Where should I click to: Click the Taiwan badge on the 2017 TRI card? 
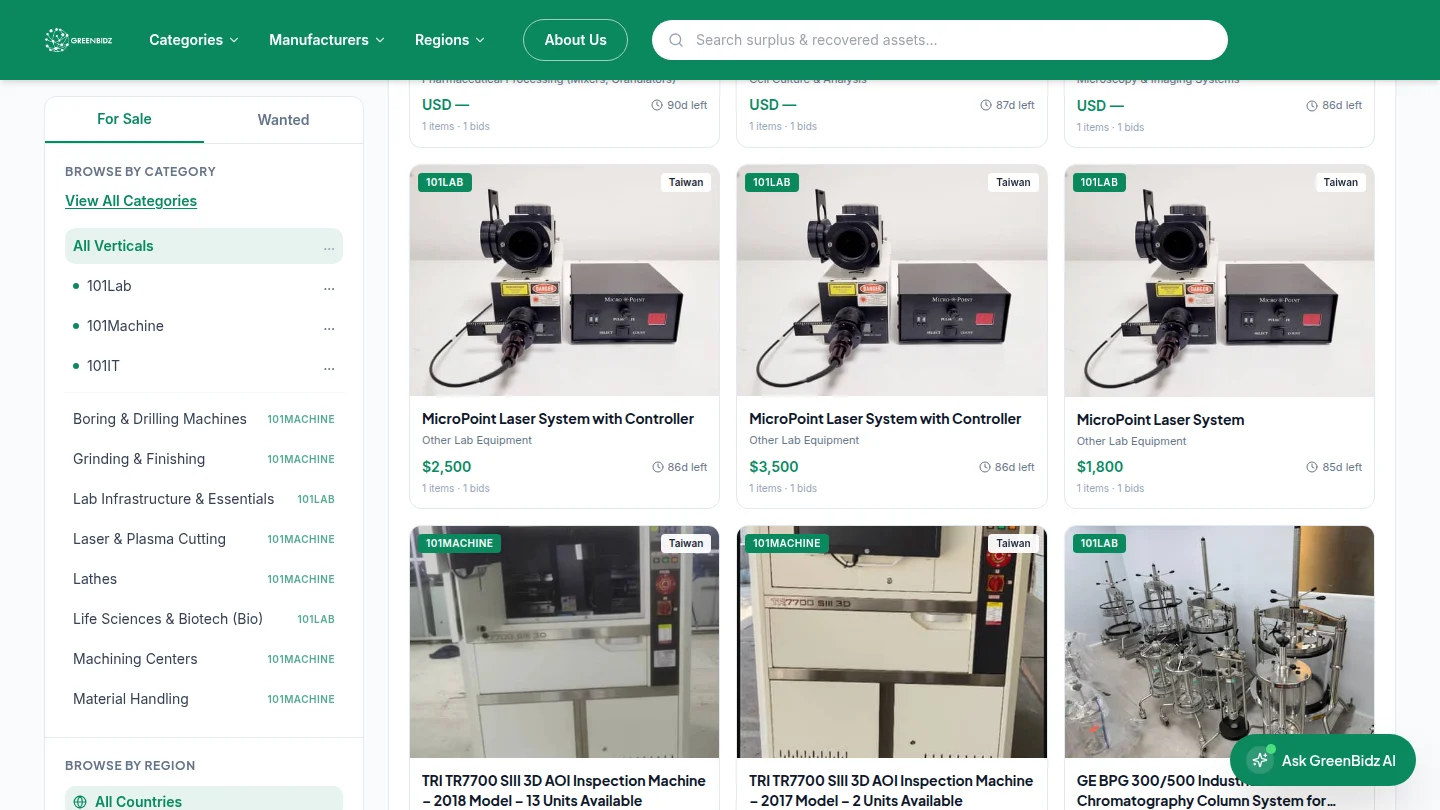pyautogui.click(x=1013, y=543)
